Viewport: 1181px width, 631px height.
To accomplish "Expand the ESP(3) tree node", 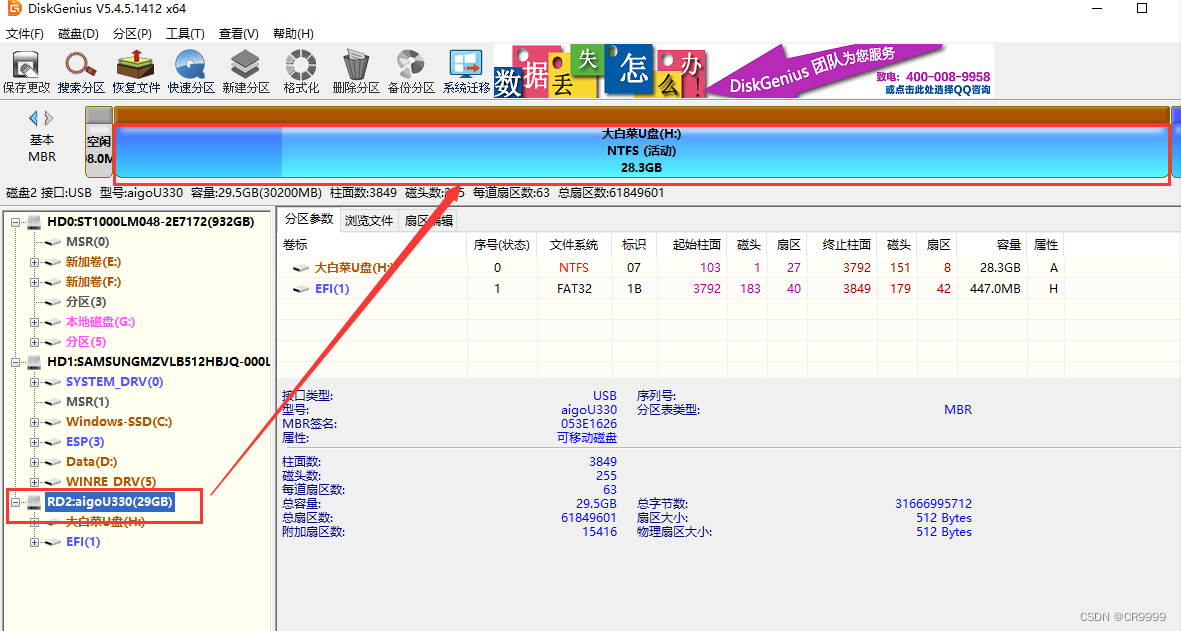I will (x=35, y=442).
